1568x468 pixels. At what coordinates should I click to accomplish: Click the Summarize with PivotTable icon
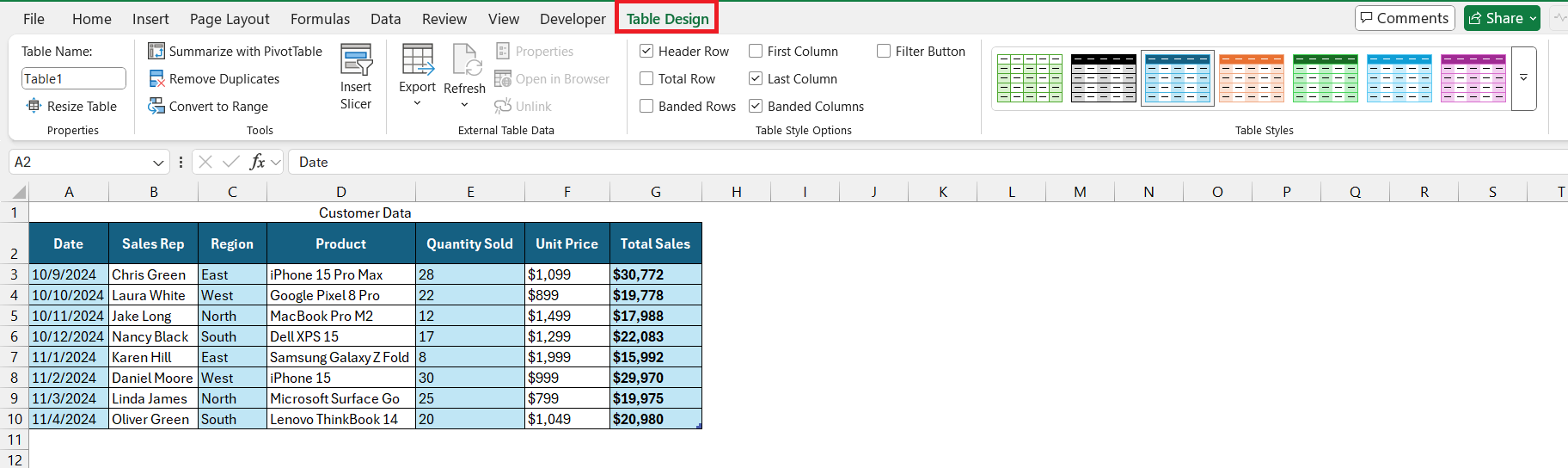point(156,52)
